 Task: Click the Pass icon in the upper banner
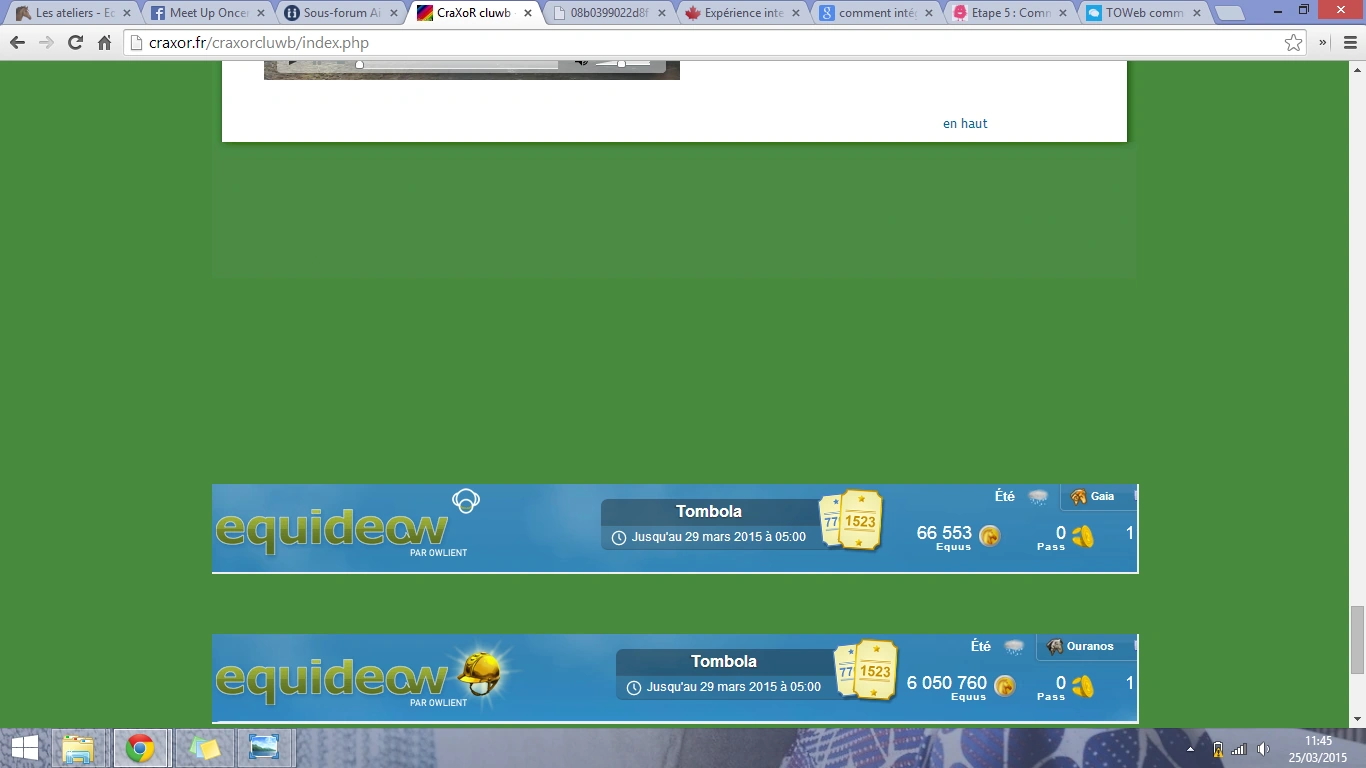pos(1082,537)
